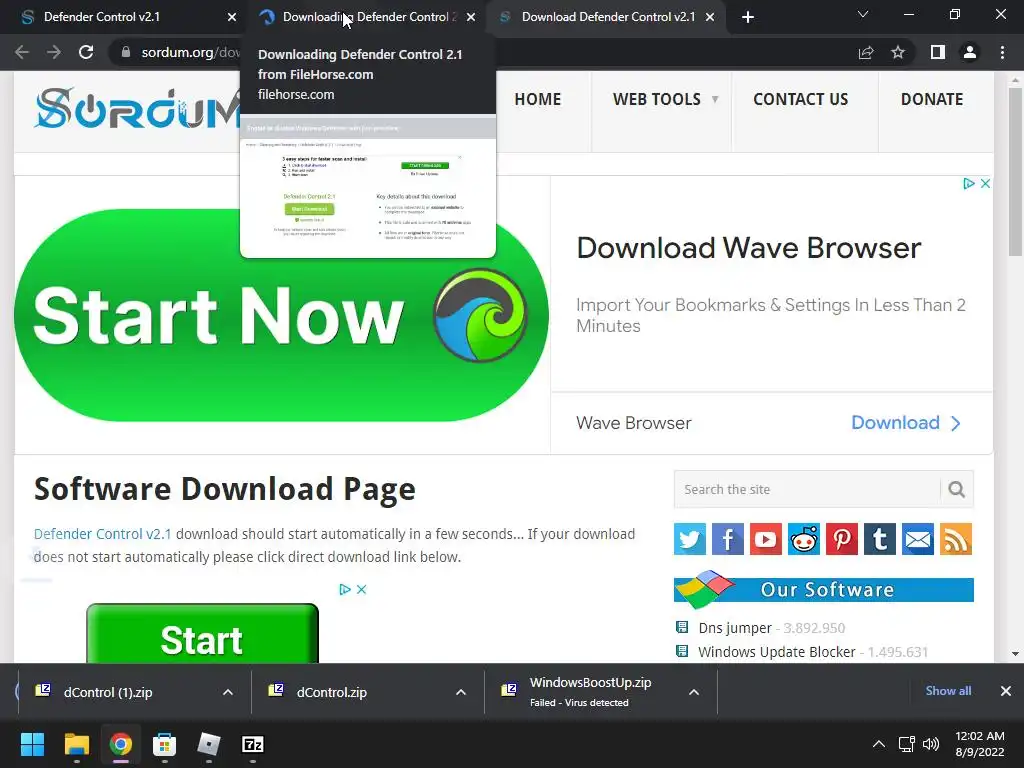Show hidden system tray icons
The image size is (1024, 768).
coord(879,744)
